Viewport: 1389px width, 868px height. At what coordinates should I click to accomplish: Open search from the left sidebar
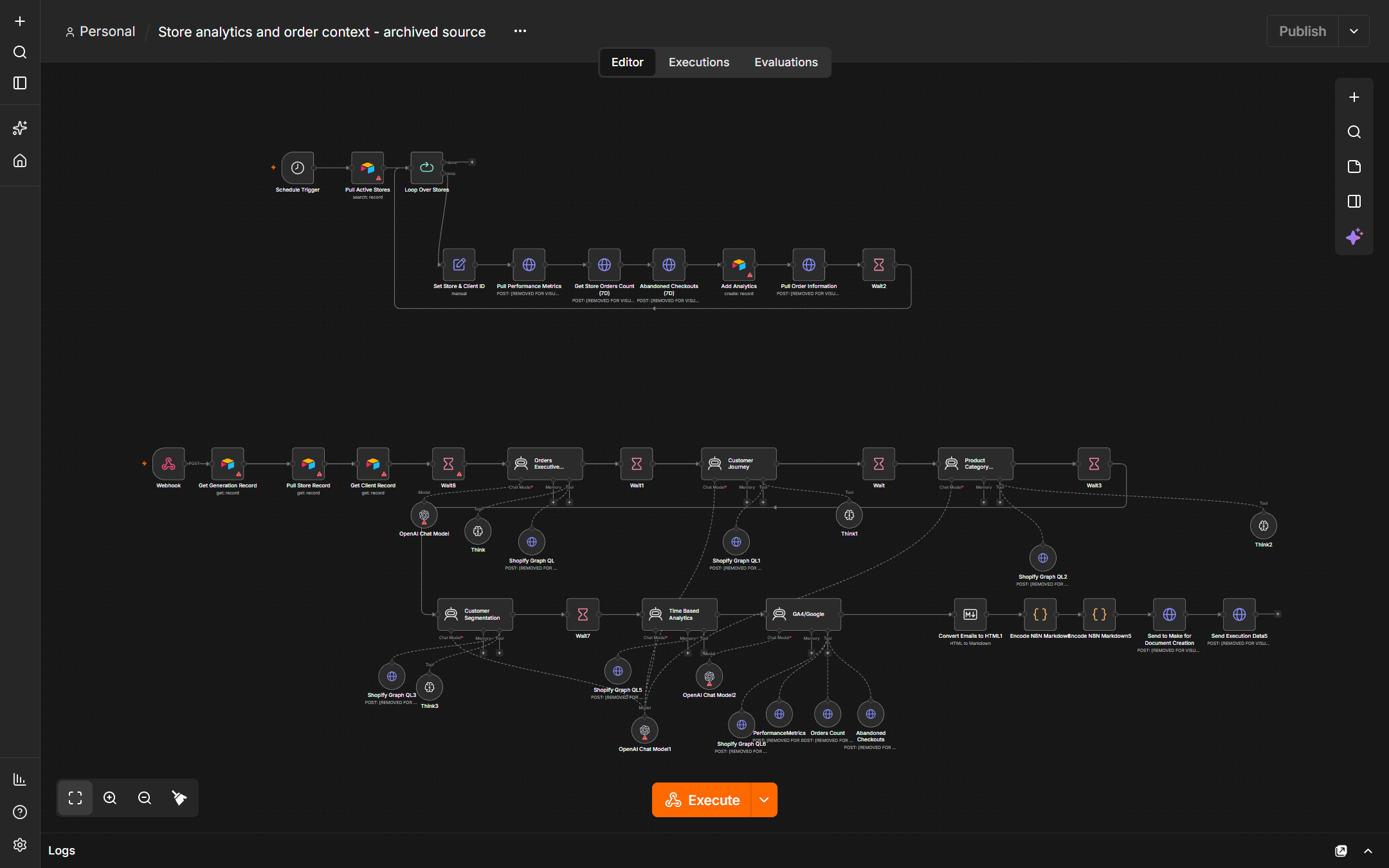click(20, 52)
